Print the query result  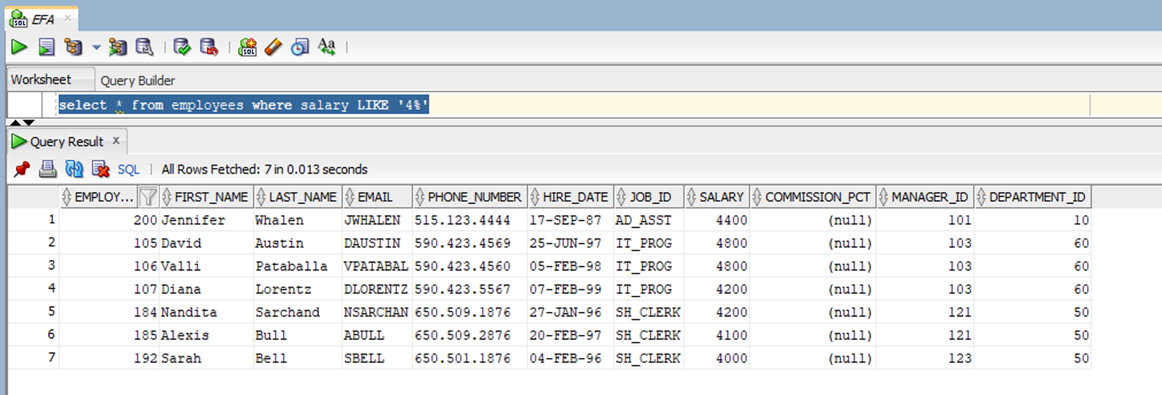point(47,169)
